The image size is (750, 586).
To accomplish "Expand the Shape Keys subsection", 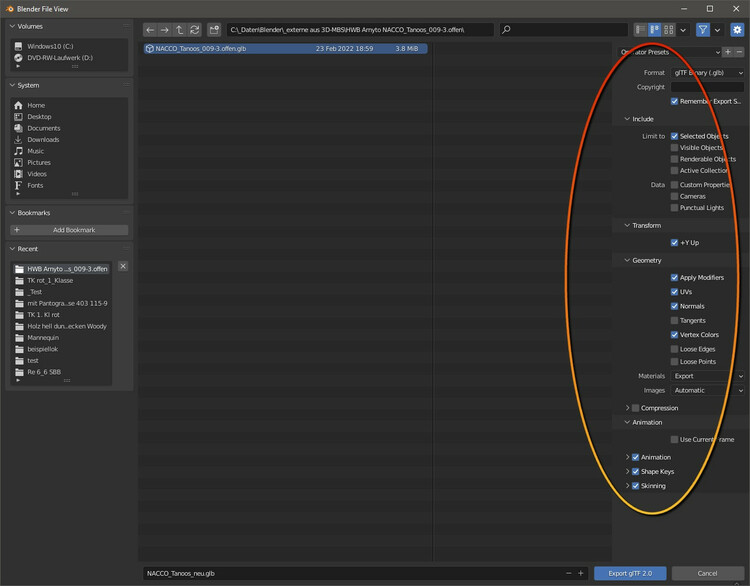I will (x=627, y=471).
